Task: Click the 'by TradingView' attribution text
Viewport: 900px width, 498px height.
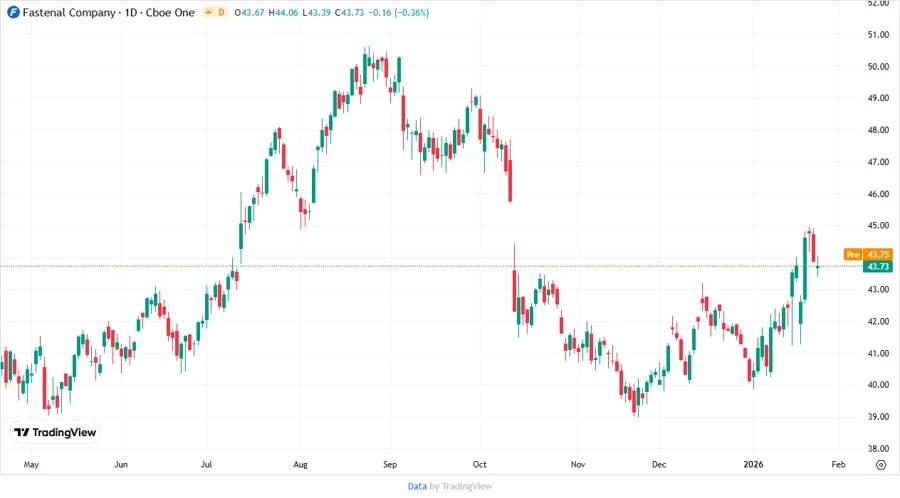Action: (461, 486)
